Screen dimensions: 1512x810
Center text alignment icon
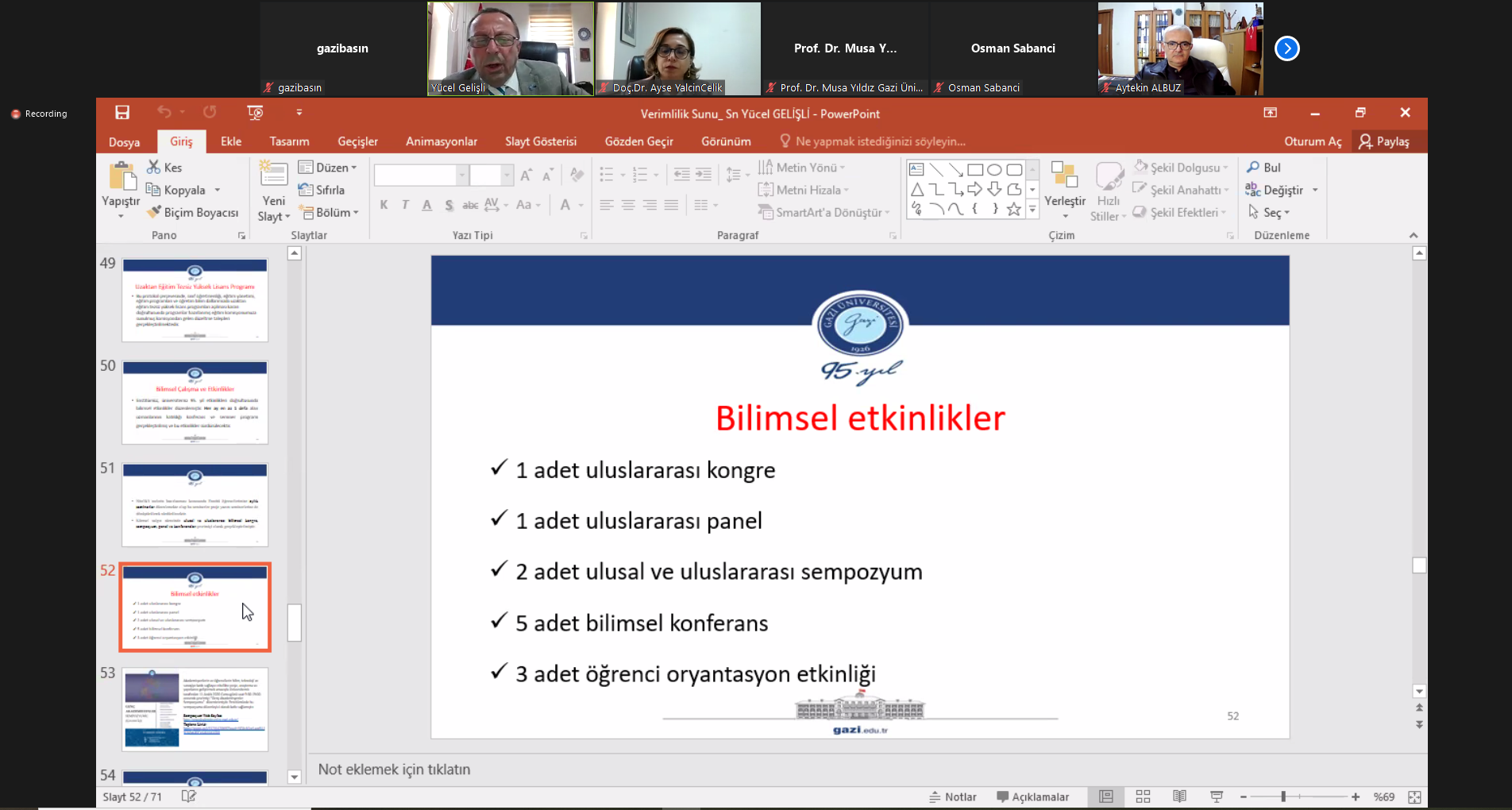click(x=628, y=205)
